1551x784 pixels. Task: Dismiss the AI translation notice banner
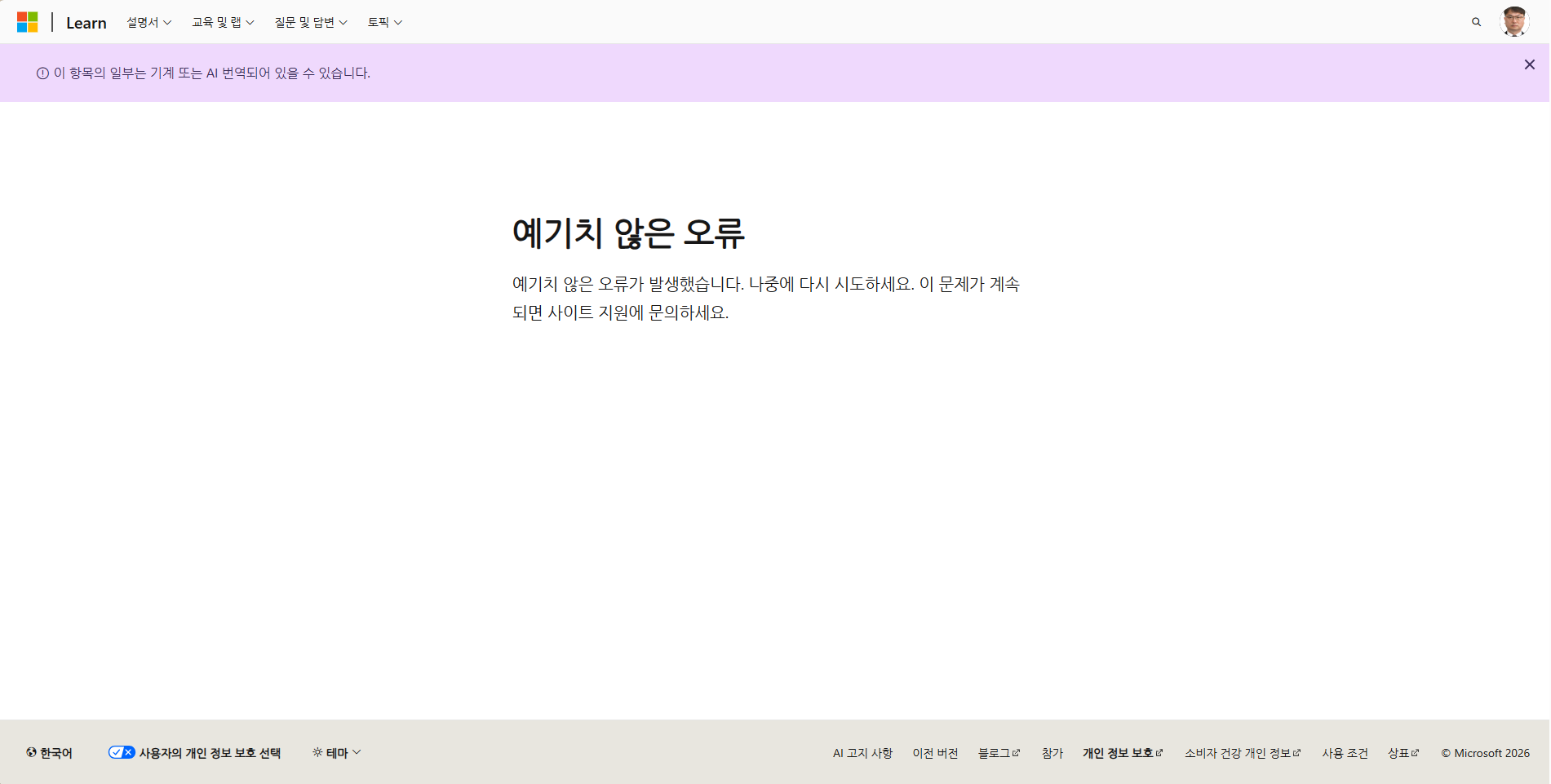click(x=1530, y=64)
